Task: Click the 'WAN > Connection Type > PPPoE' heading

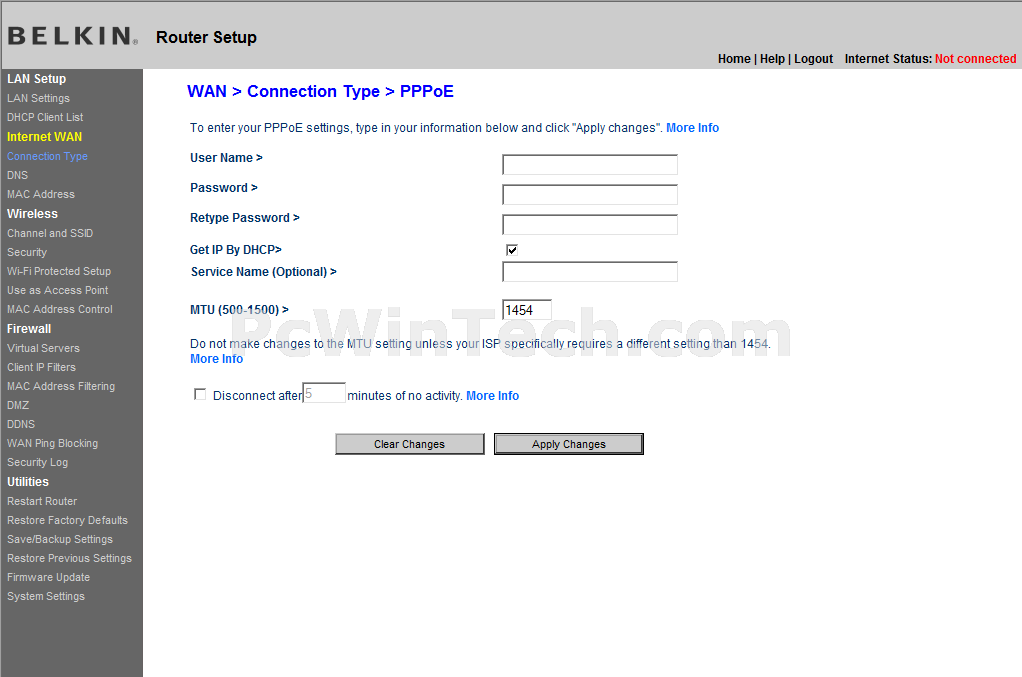Action: [x=320, y=91]
